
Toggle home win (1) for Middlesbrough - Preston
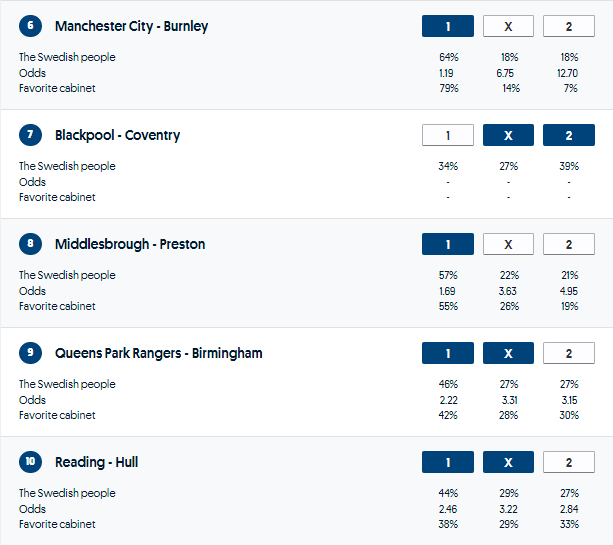tap(448, 244)
